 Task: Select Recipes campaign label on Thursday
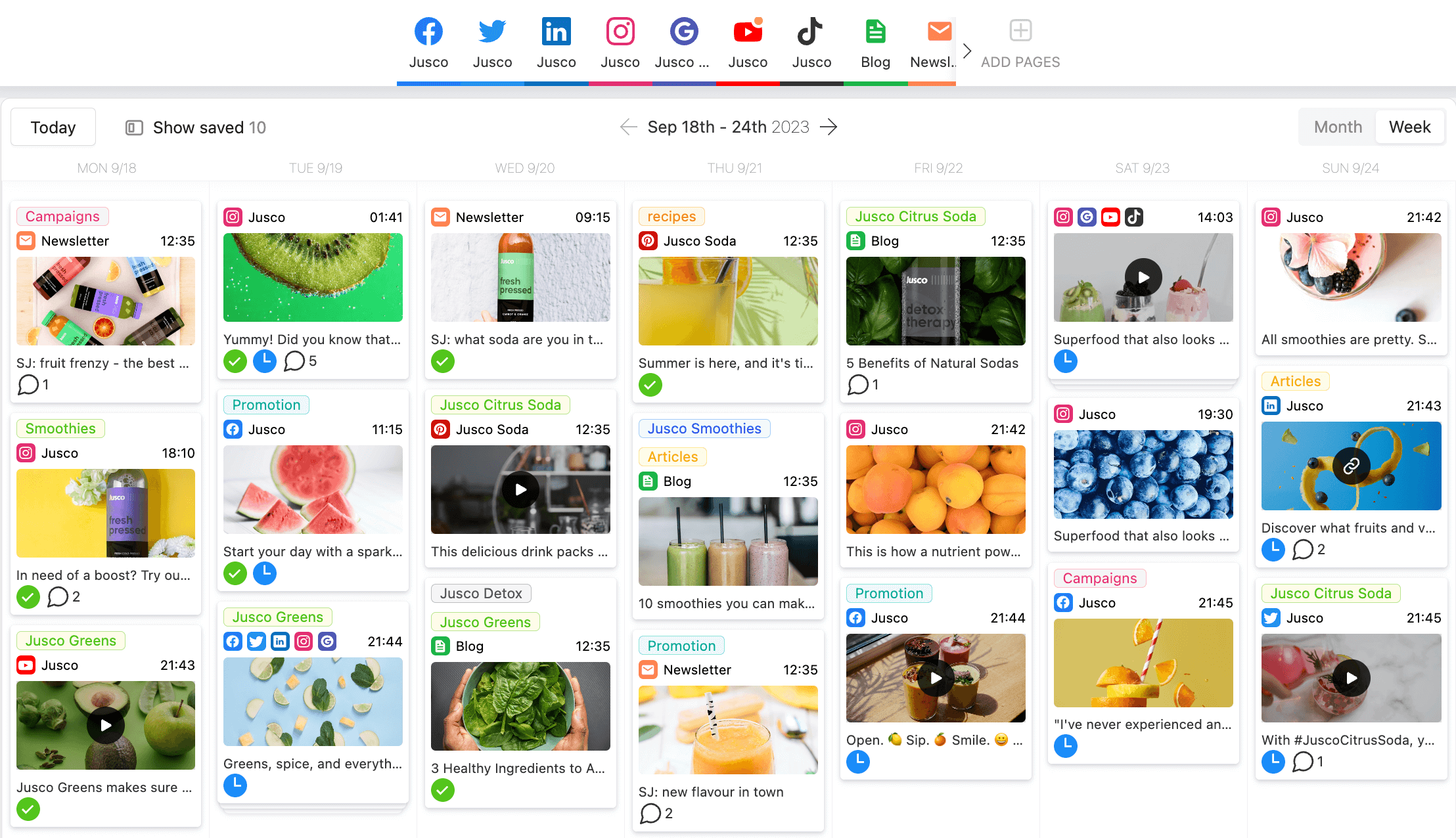670,216
